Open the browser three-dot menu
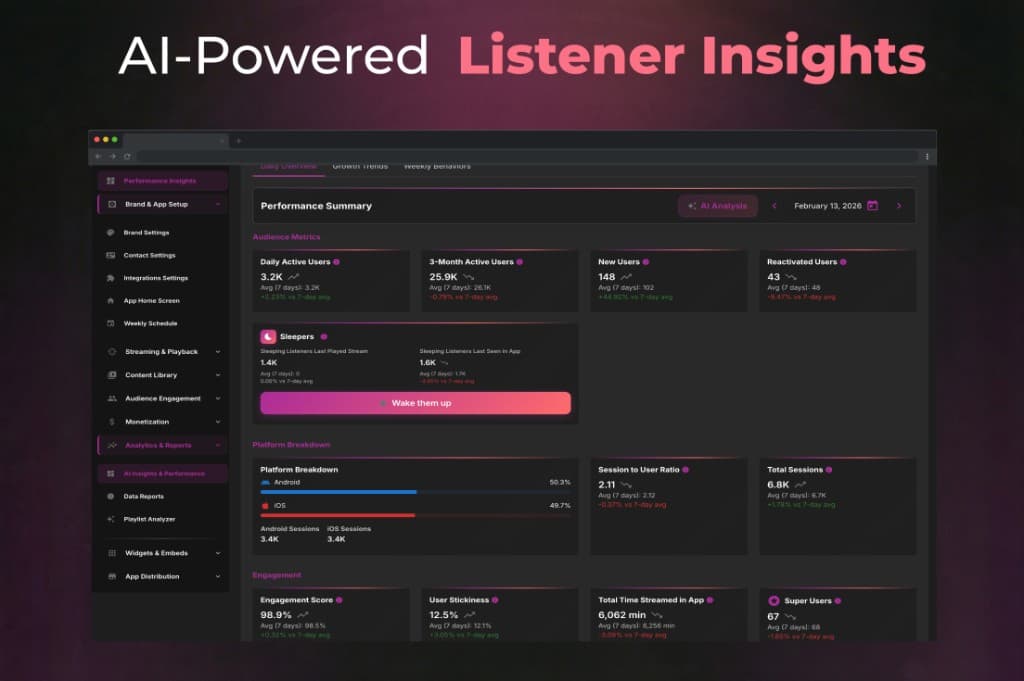This screenshot has width=1024, height=681. coord(927,157)
